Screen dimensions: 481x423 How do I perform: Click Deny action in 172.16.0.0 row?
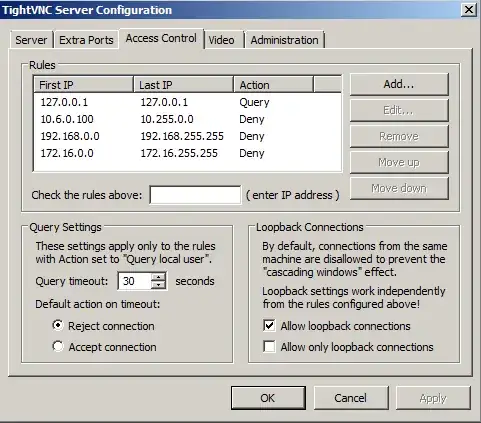[252, 153]
